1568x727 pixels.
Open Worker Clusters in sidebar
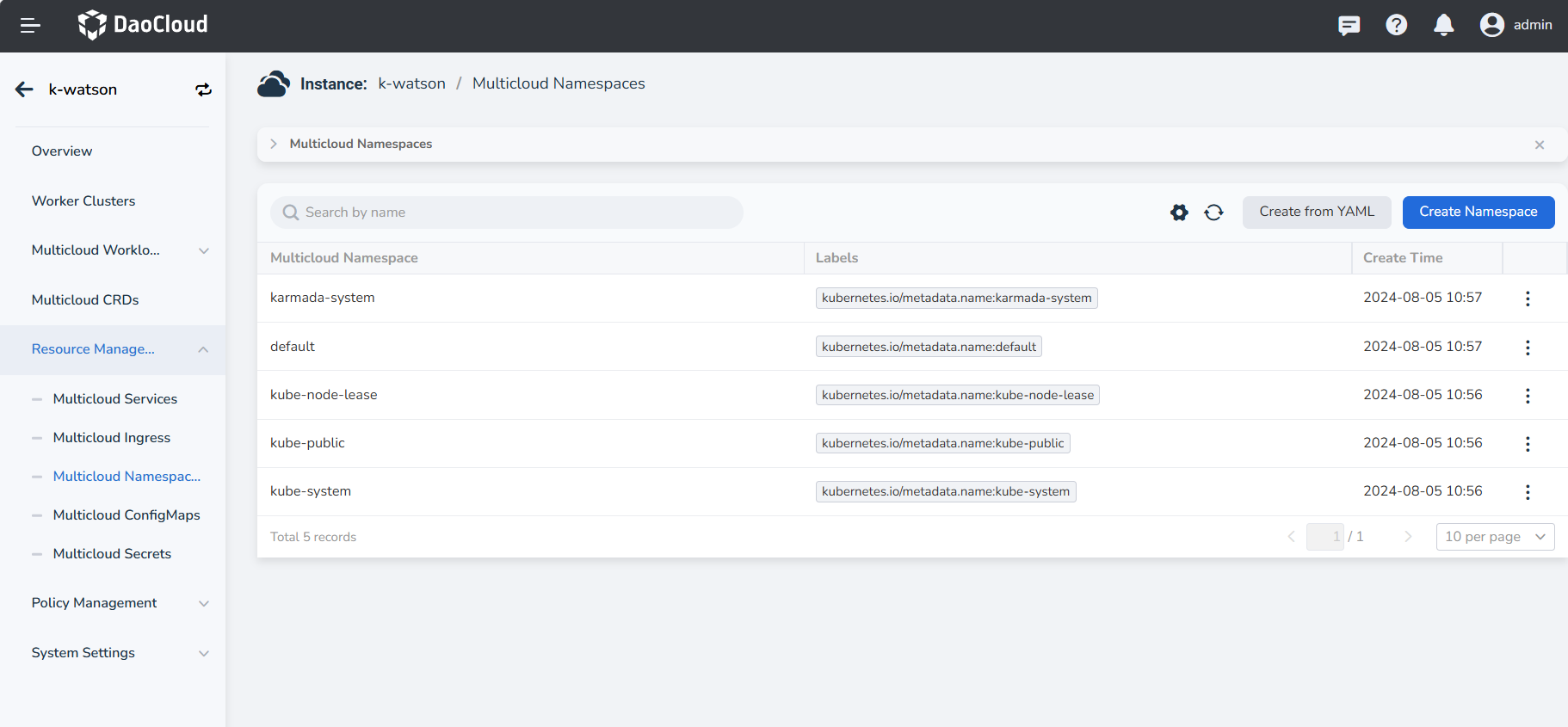(83, 201)
